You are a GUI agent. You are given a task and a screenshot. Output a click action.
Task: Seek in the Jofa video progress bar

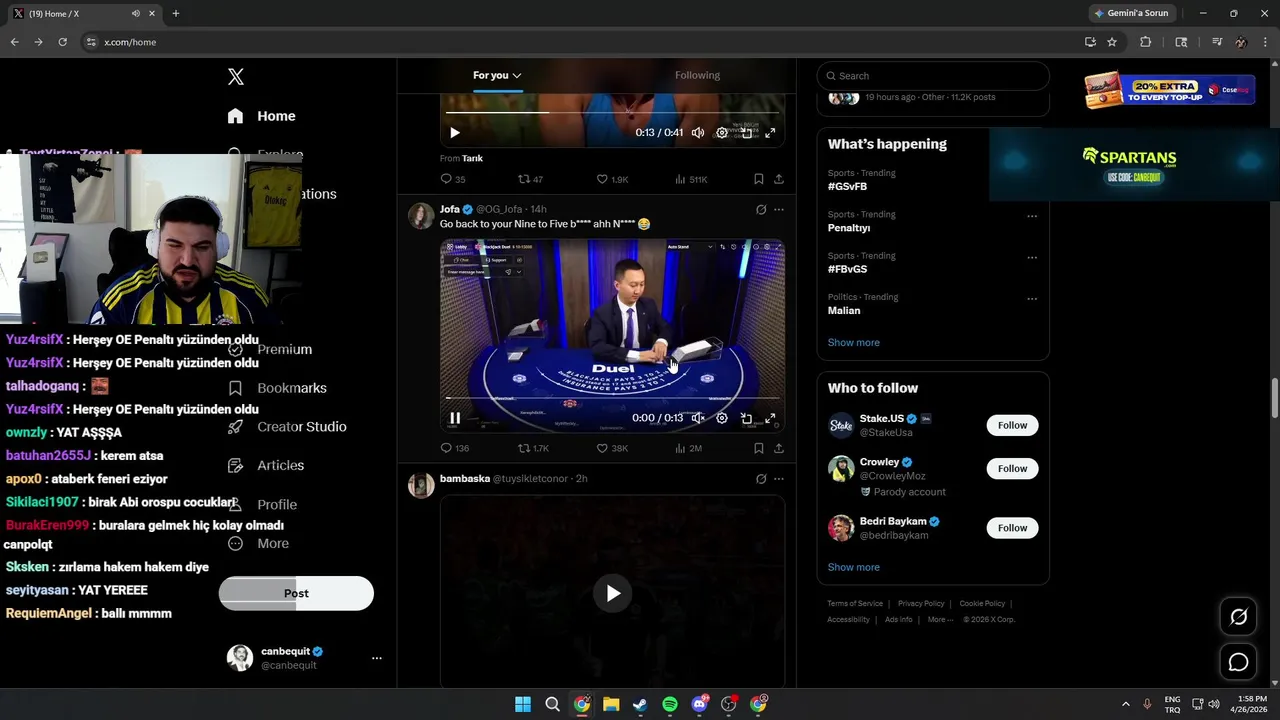coord(612,398)
